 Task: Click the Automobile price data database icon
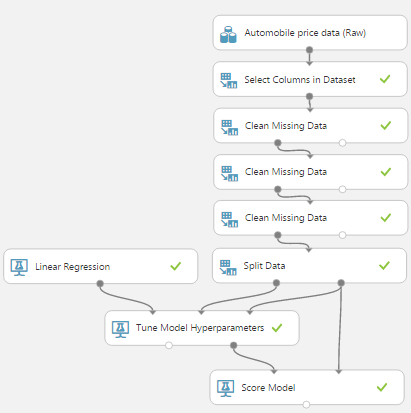pos(228,35)
